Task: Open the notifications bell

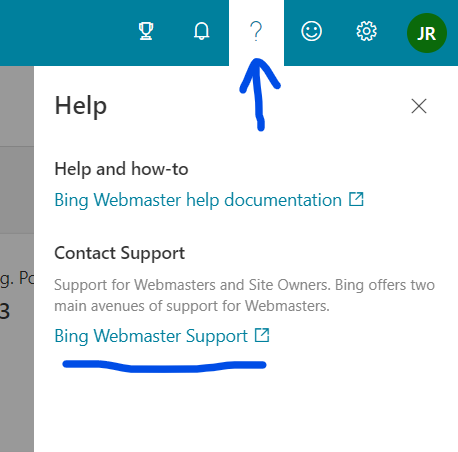Action: click(201, 31)
